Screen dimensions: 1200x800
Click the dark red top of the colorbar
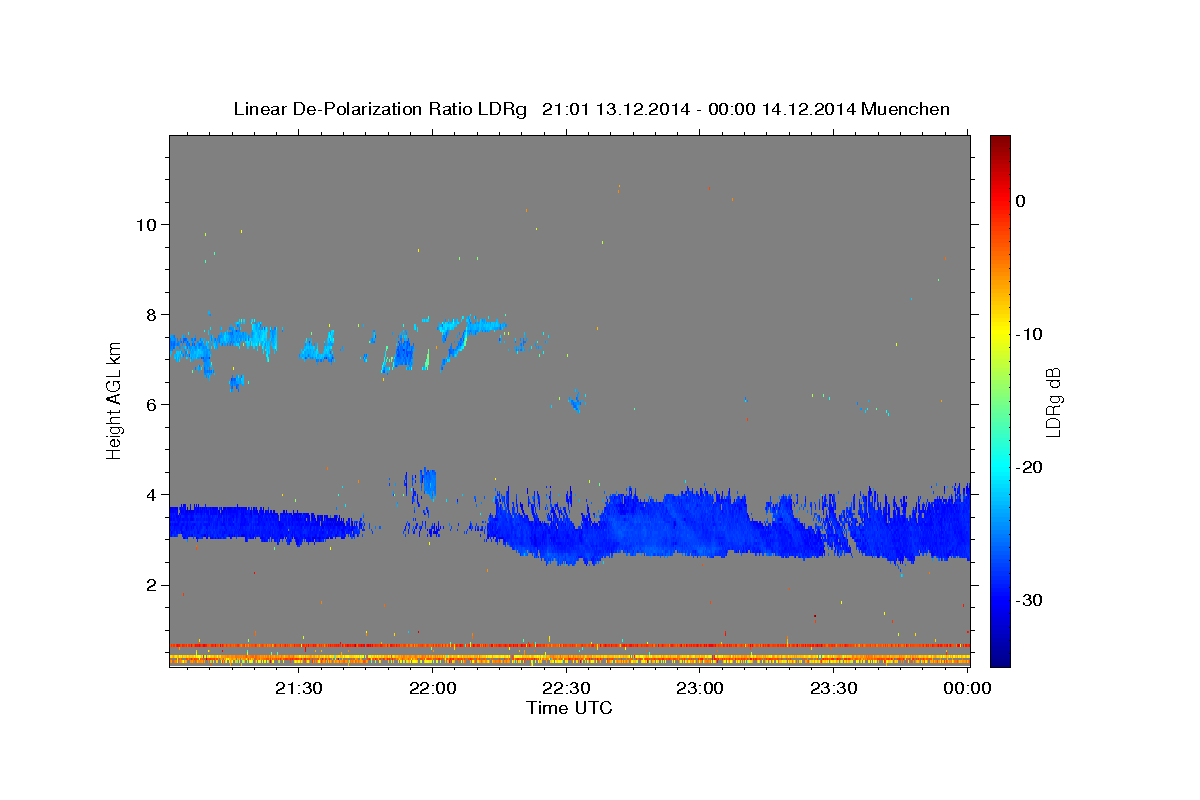coord(1000,145)
